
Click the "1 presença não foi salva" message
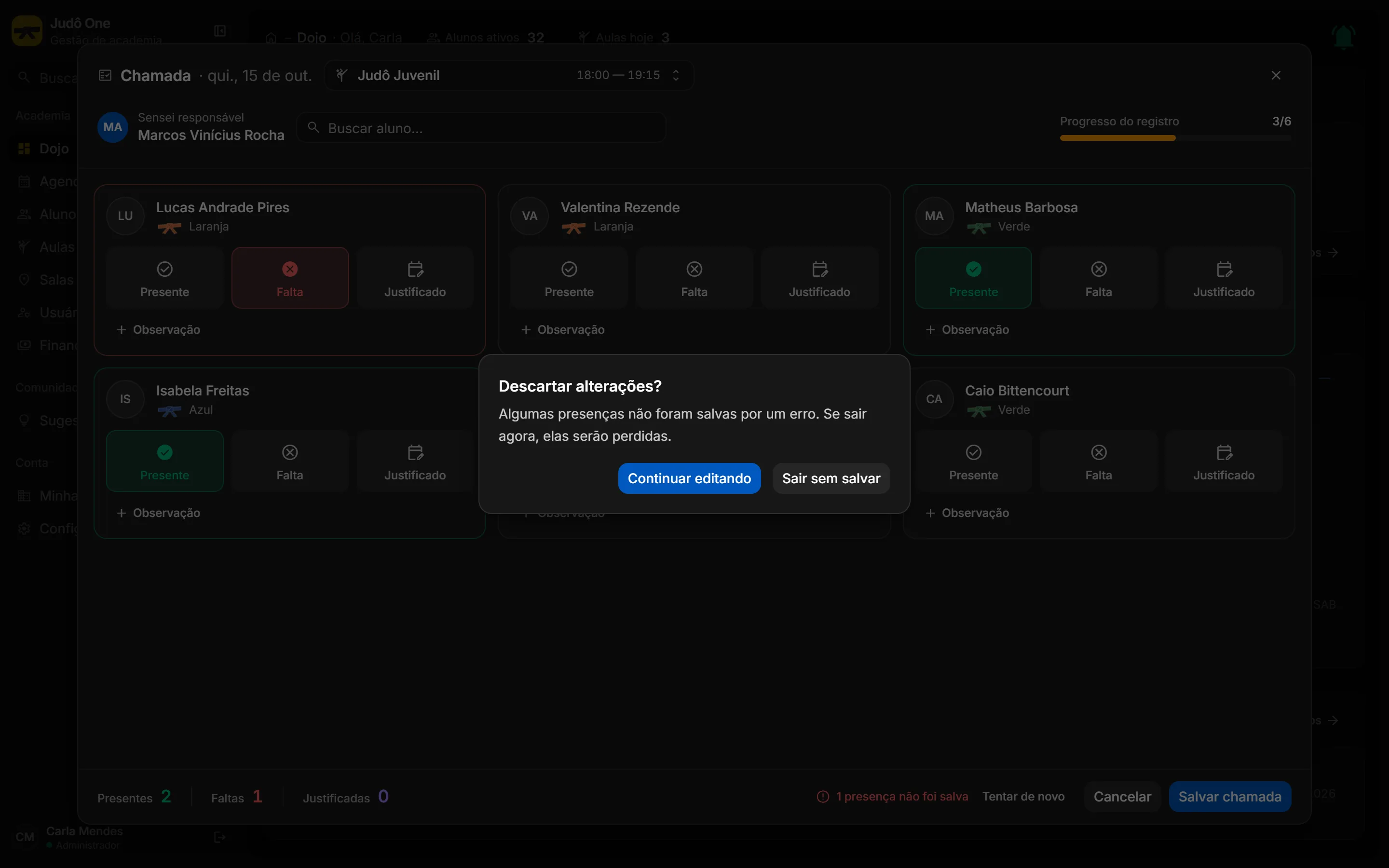click(902, 796)
